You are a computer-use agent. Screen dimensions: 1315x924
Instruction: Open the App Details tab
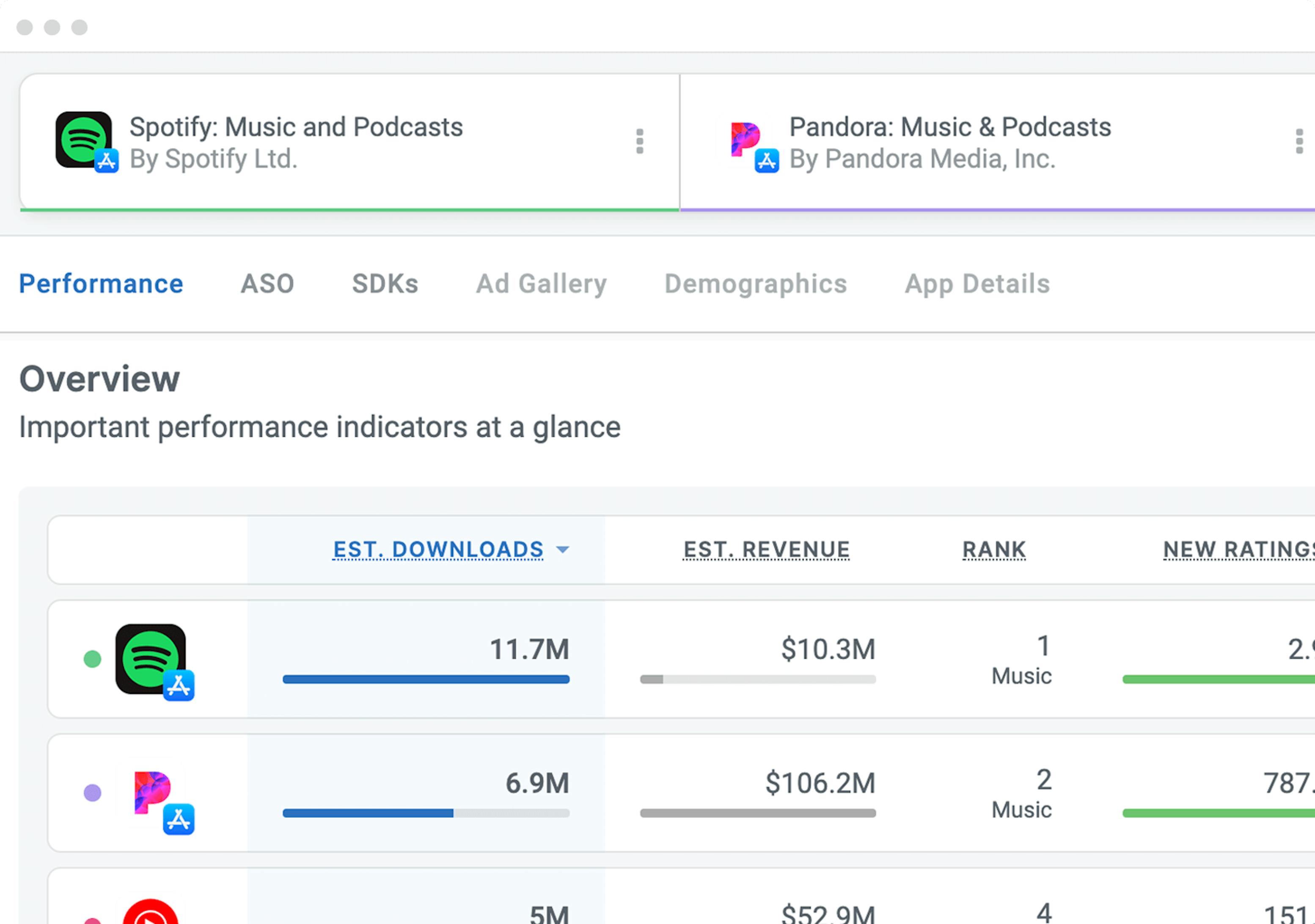click(x=977, y=284)
